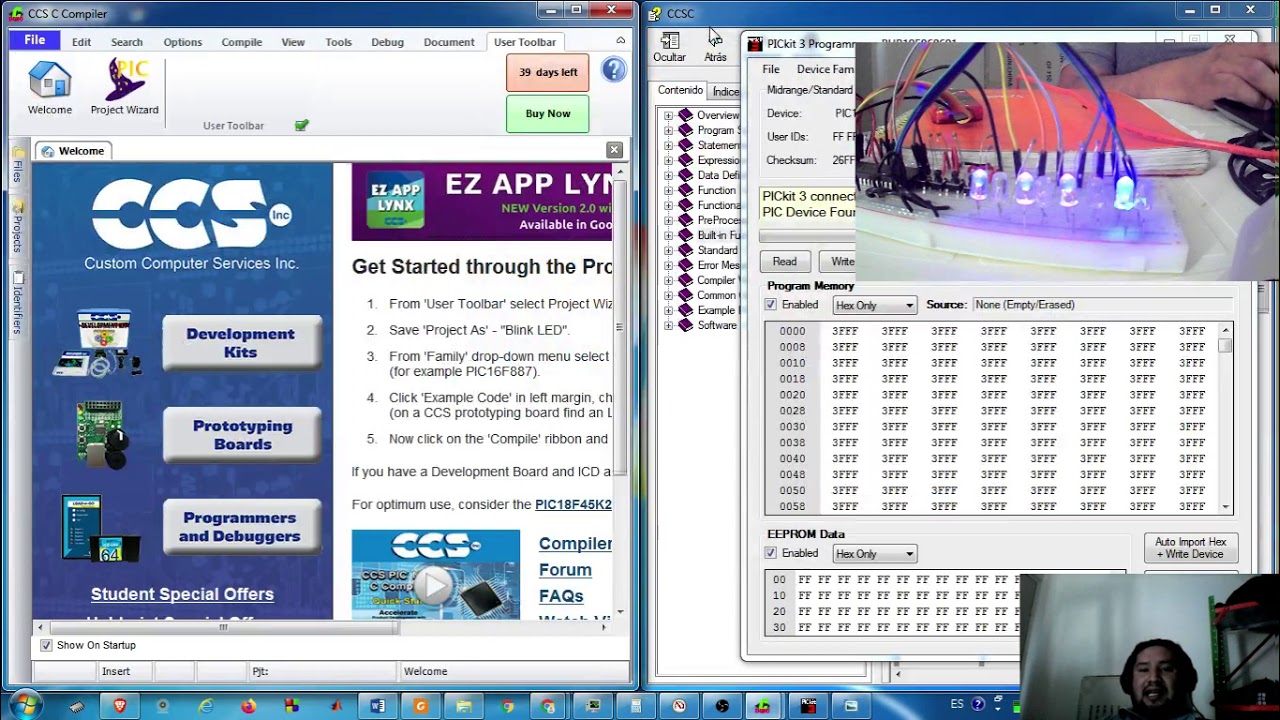Click the Prototyping Boards product image

click(x=103, y=434)
